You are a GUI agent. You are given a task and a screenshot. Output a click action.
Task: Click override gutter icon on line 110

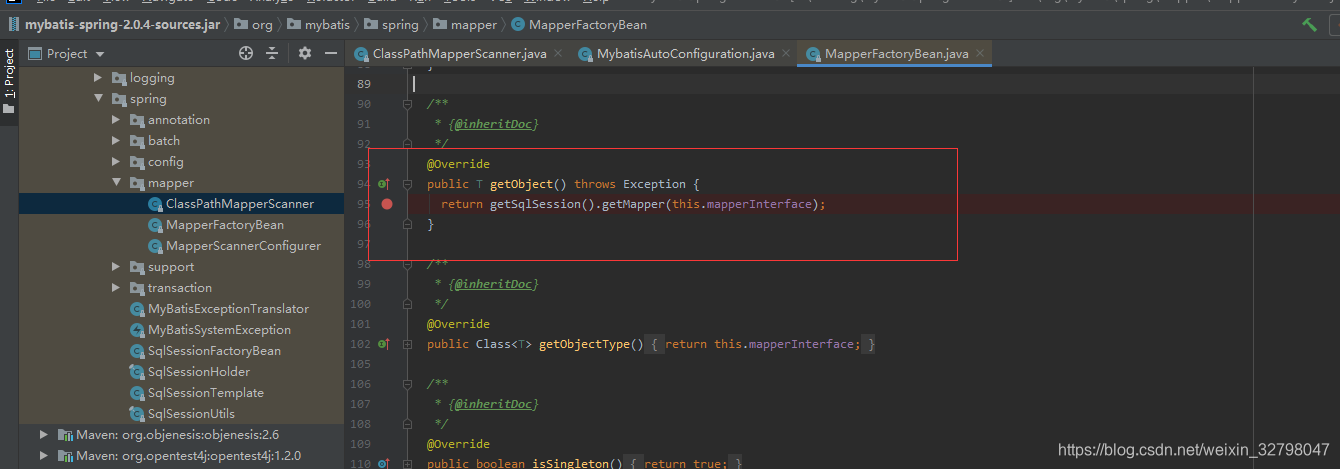383,464
